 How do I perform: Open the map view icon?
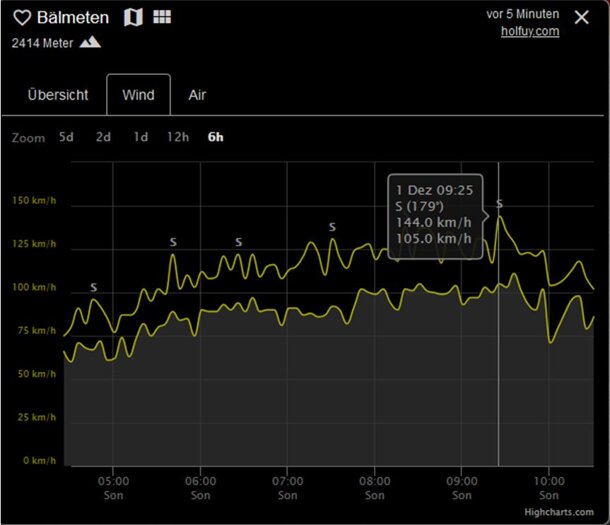(x=133, y=18)
